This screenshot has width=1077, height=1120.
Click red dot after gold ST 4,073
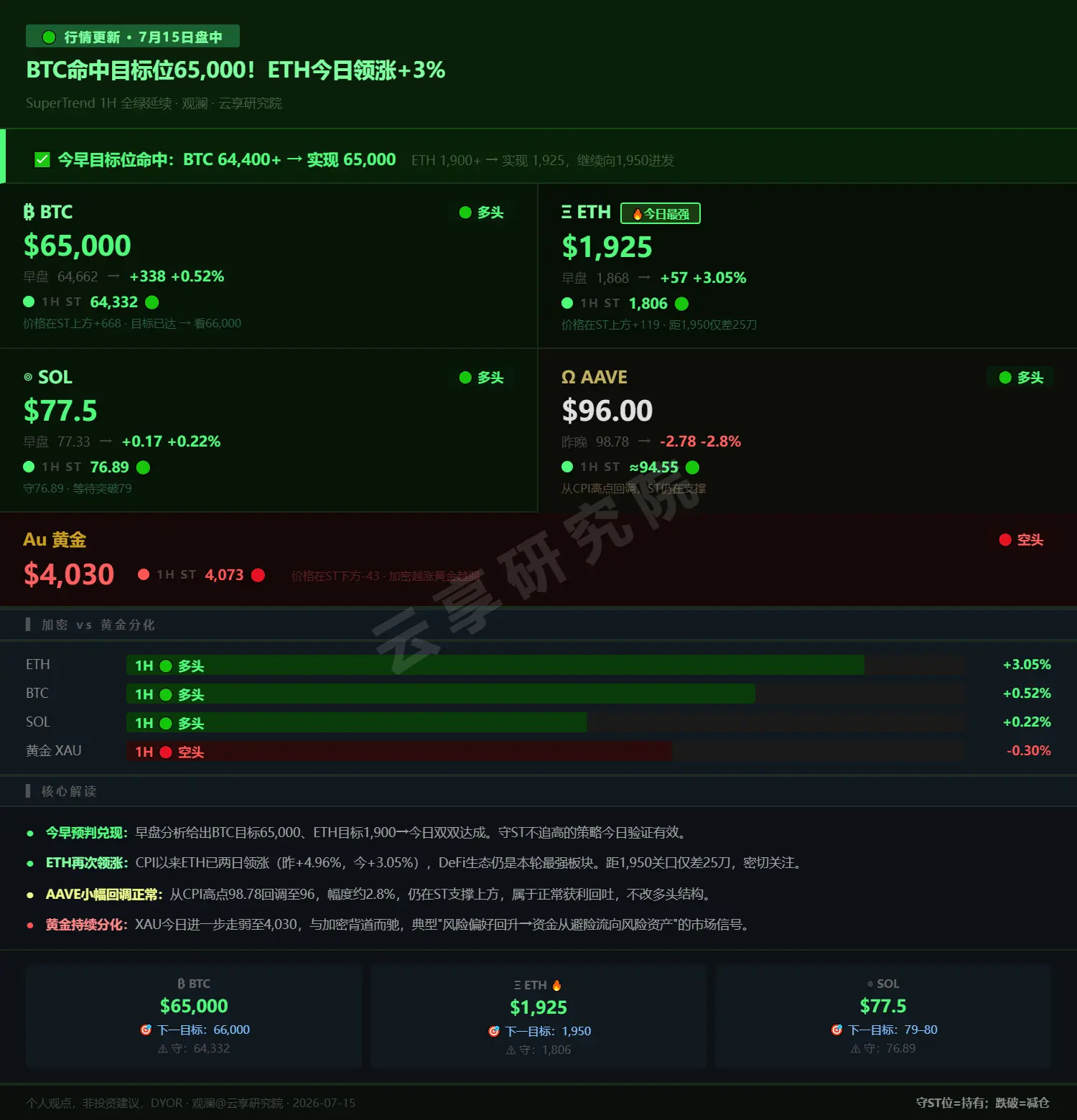[x=258, y=575]
